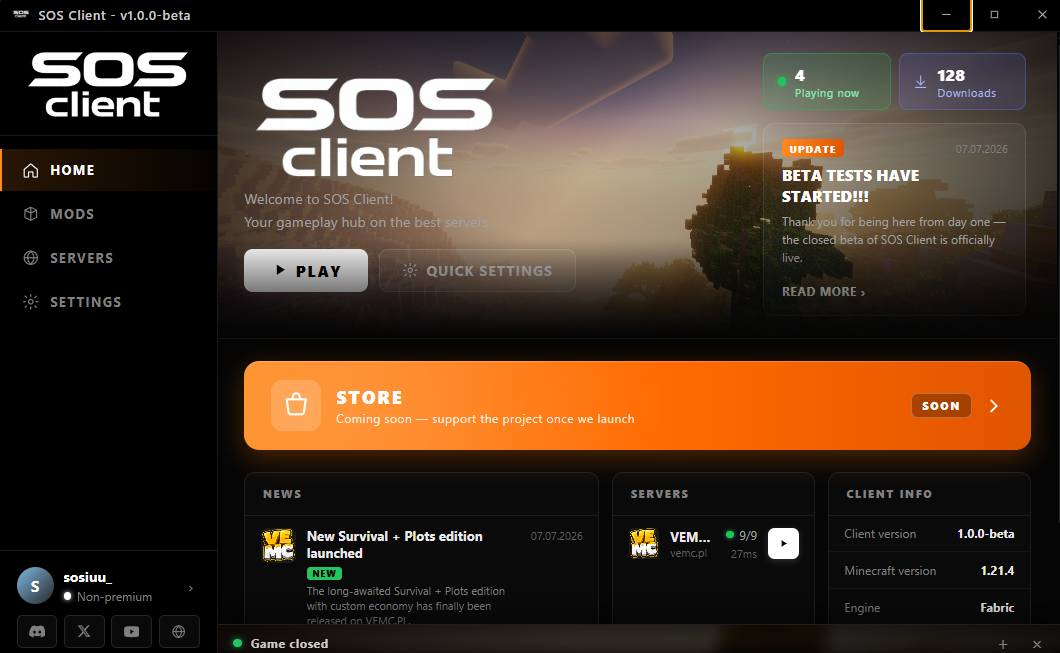The image size is (1060, 653).
Task: Open QUICK SETTINGS
Action: coord(477,270)
